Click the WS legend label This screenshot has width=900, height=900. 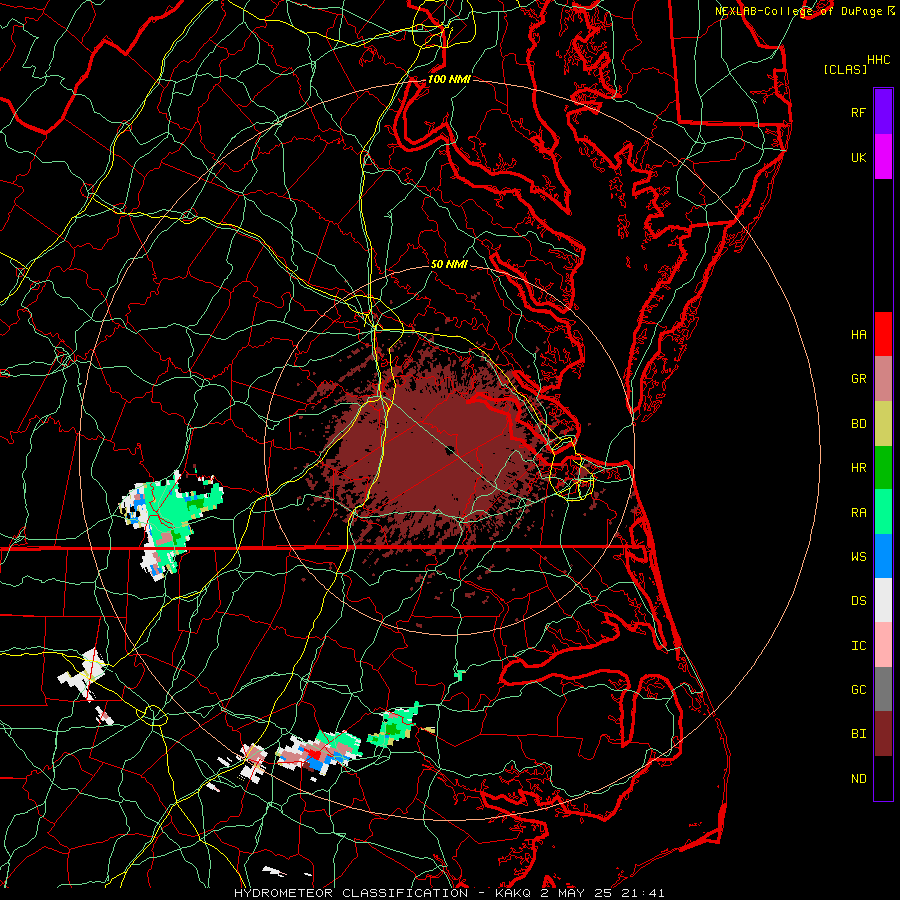pyautogui.click(x=858, y=557)
